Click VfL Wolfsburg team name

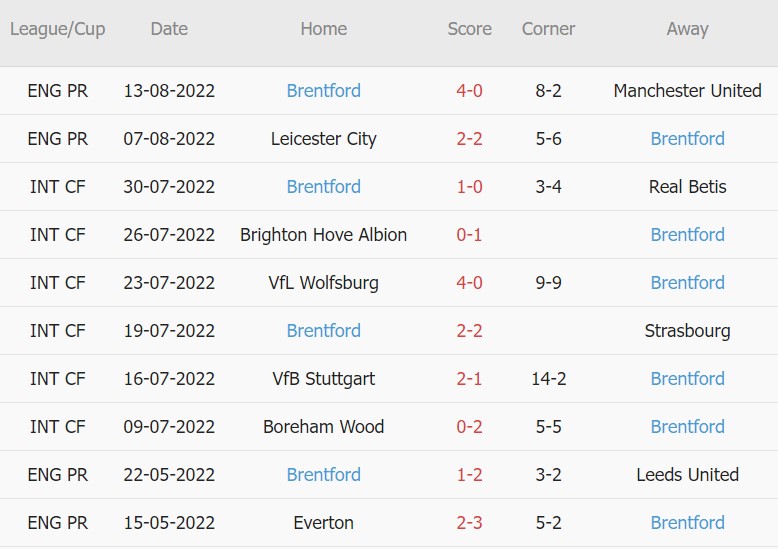click(323, 283)
